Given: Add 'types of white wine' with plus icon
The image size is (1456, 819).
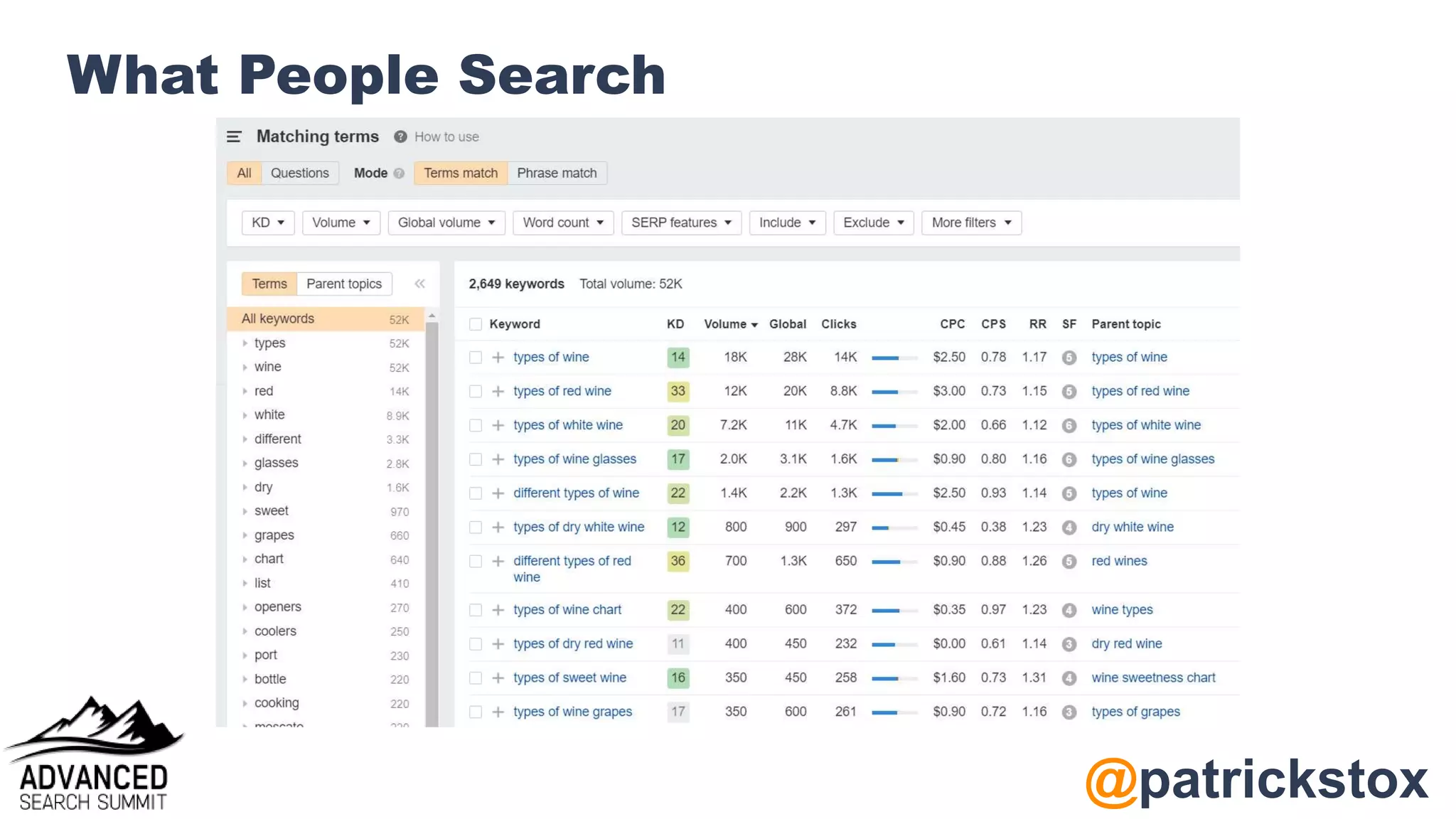Looking at the screenshot, I should point(498,425).
